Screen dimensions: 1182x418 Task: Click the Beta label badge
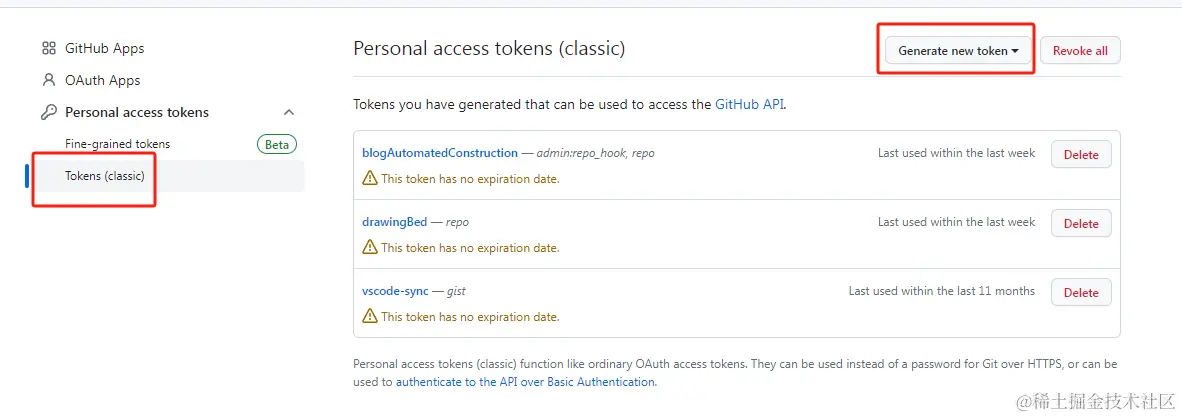(x=277, y=144)
